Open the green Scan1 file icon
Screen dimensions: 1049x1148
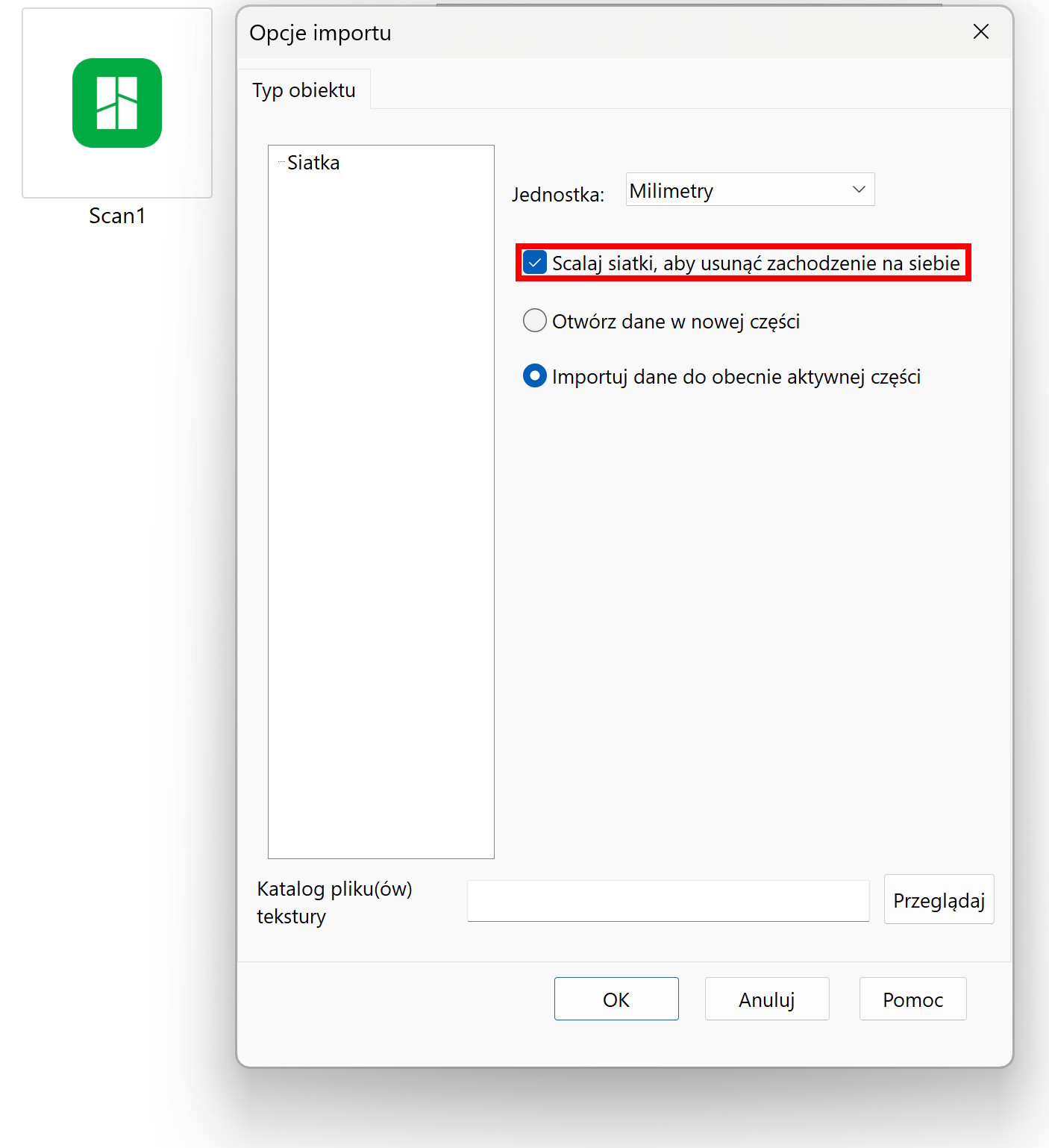117,103
